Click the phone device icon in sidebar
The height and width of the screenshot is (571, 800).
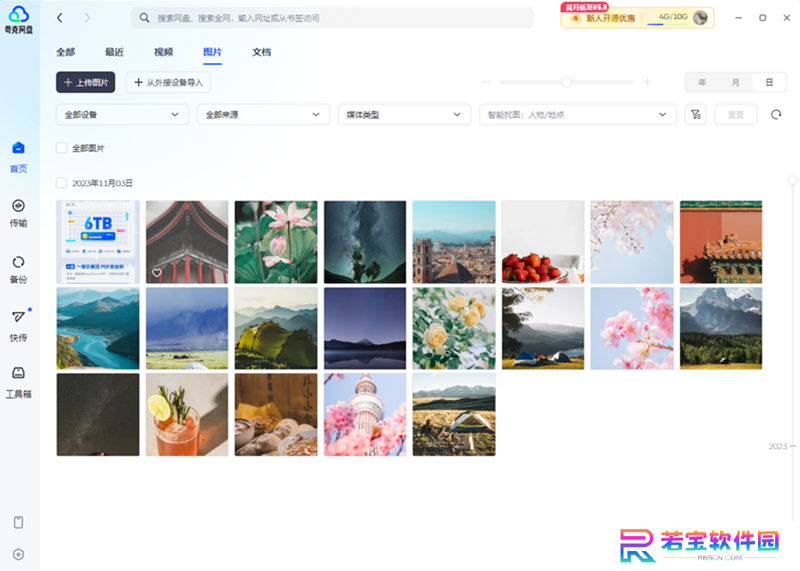click(18, 522)
